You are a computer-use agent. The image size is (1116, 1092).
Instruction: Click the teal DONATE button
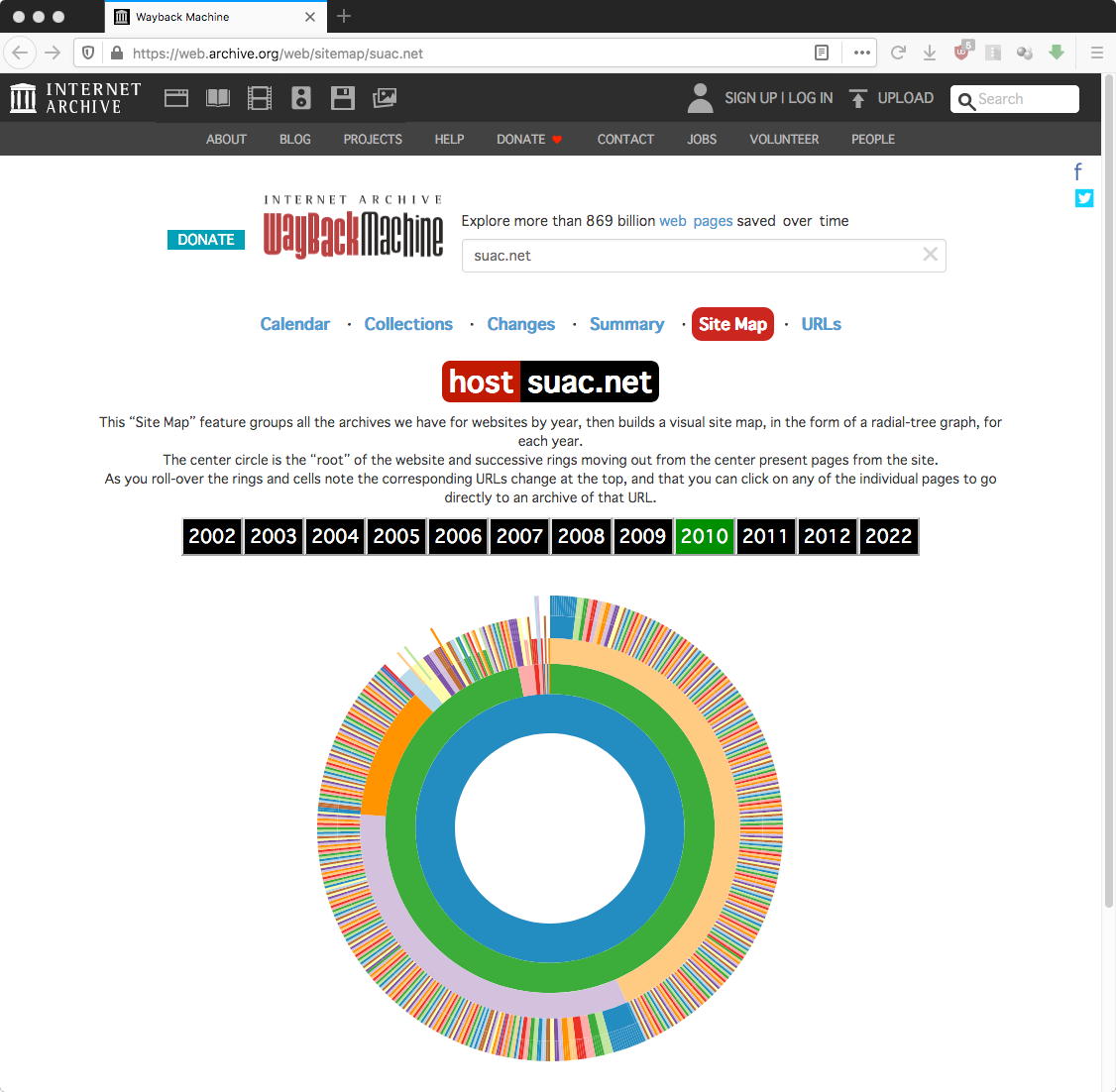click(x=206, y=240)
